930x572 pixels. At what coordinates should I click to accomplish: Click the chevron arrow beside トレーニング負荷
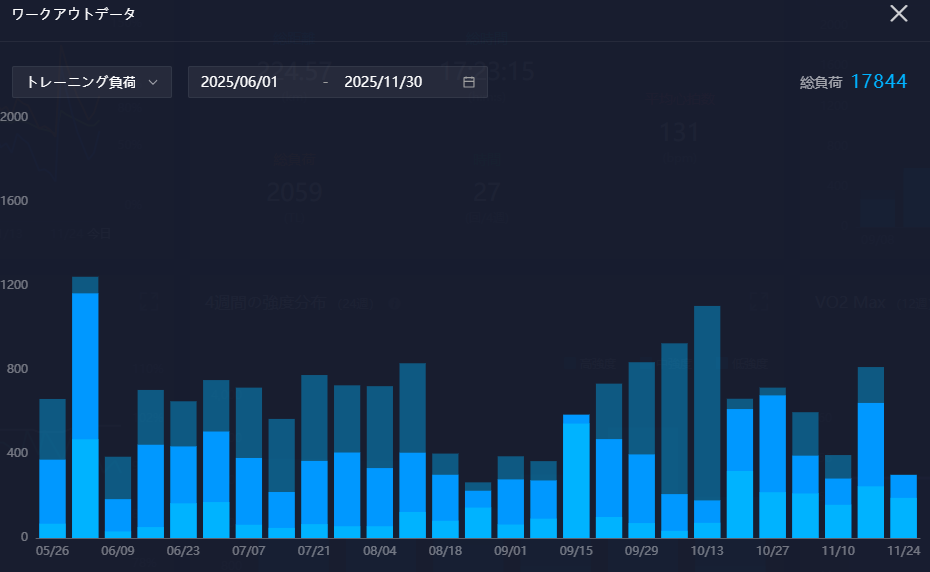click(153, 82)
